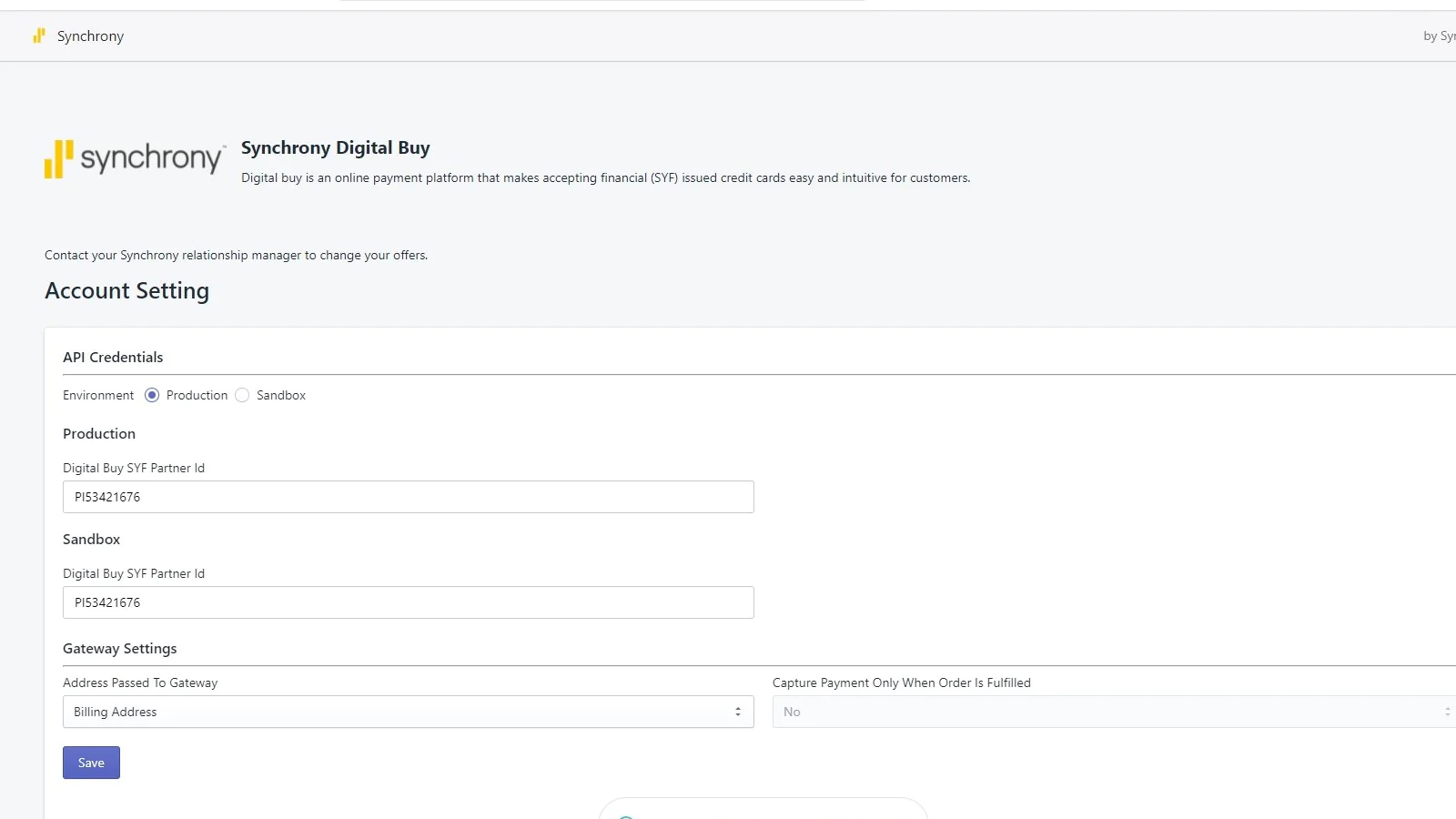Click the 'by Syn' text at top right

1438,36
